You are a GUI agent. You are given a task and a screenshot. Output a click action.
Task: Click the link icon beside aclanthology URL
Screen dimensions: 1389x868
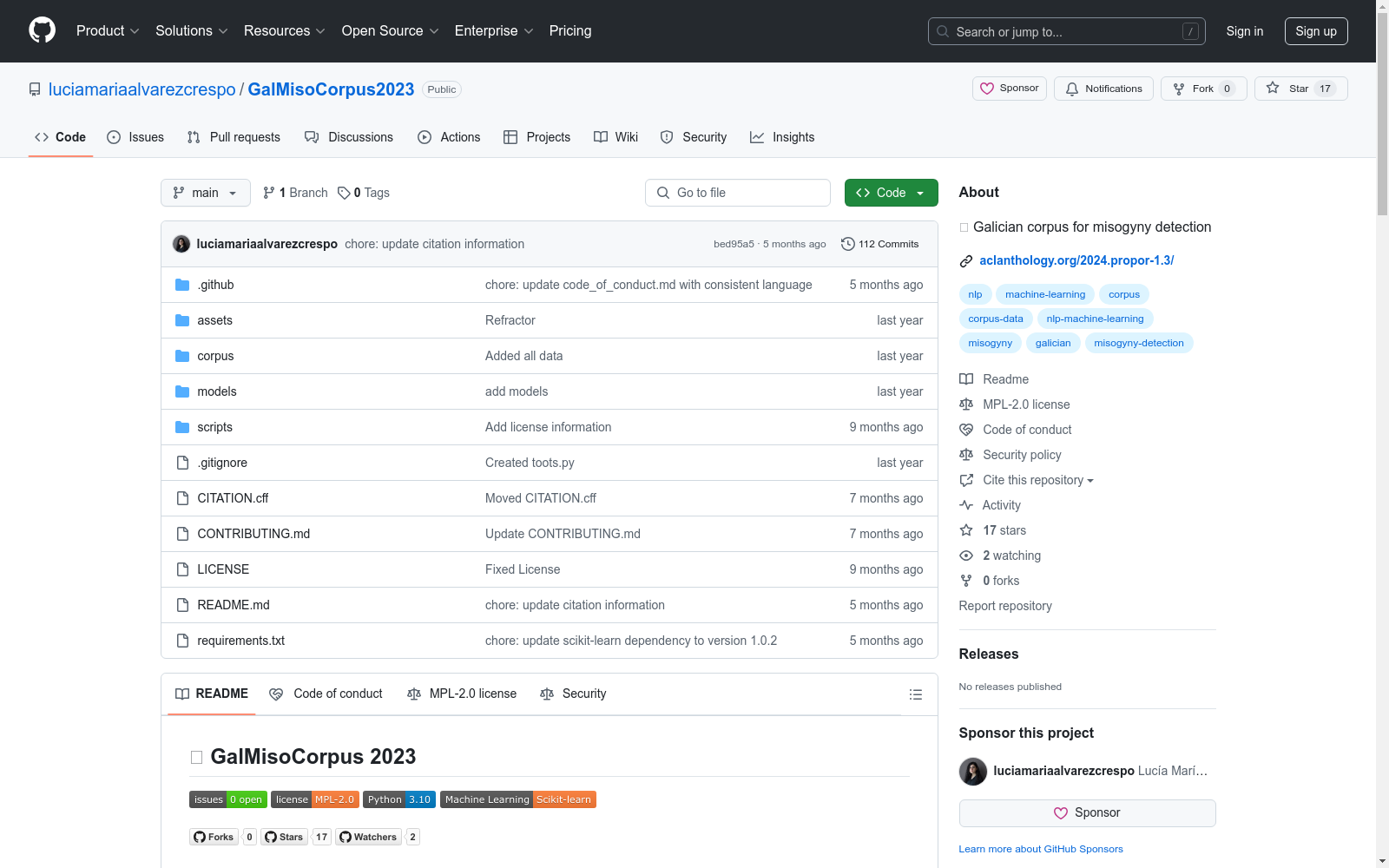click(966, 260)
